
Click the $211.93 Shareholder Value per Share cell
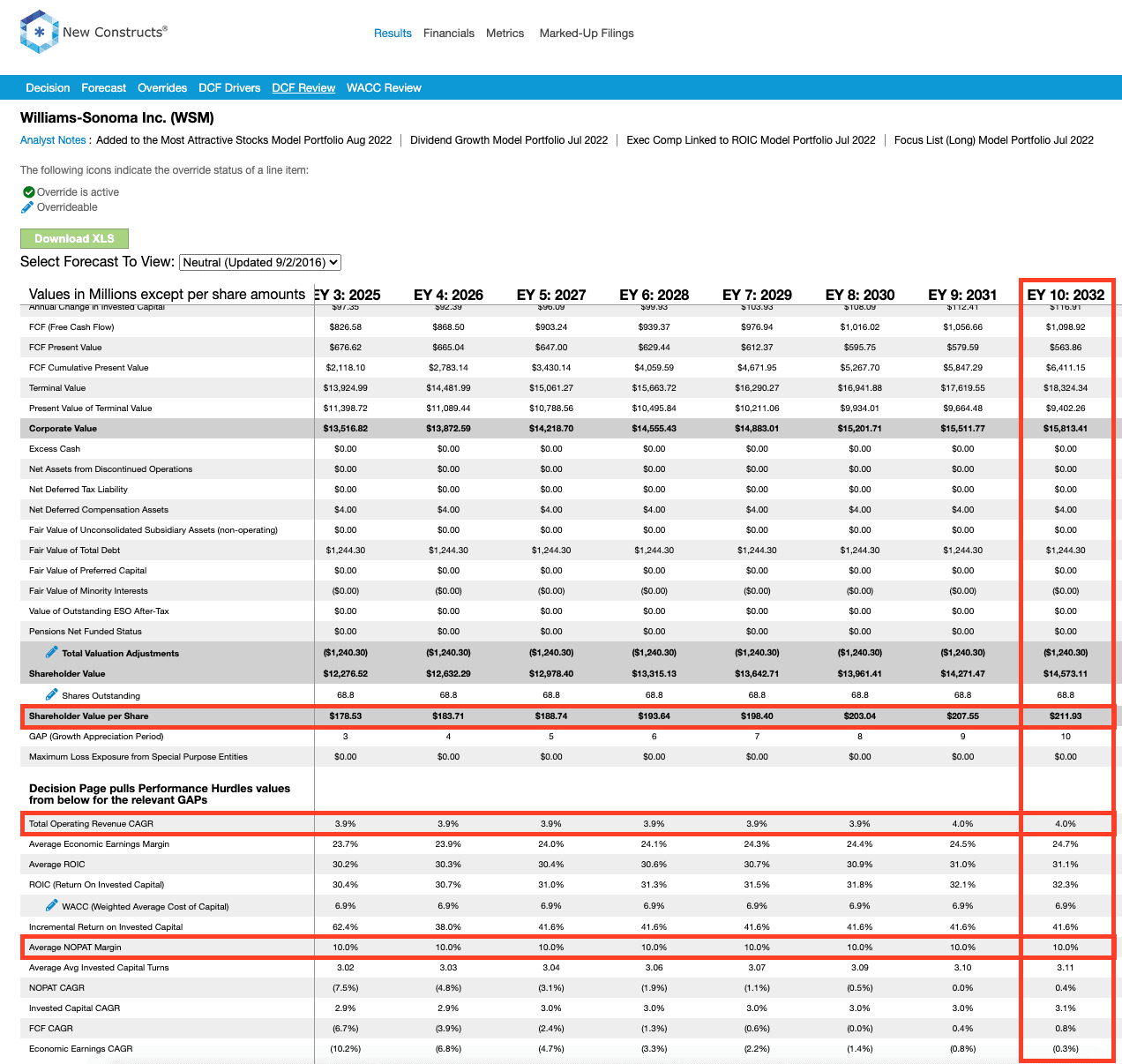[1066, 716]
